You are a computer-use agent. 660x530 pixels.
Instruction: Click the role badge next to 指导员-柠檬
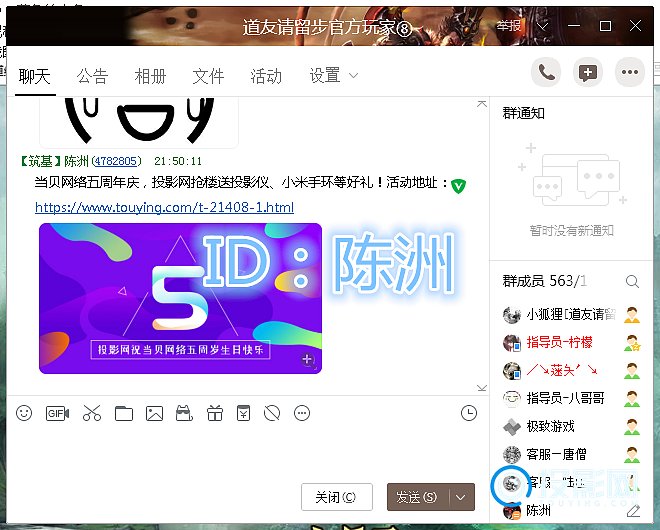pyautogui.click(x=632, y=343)
